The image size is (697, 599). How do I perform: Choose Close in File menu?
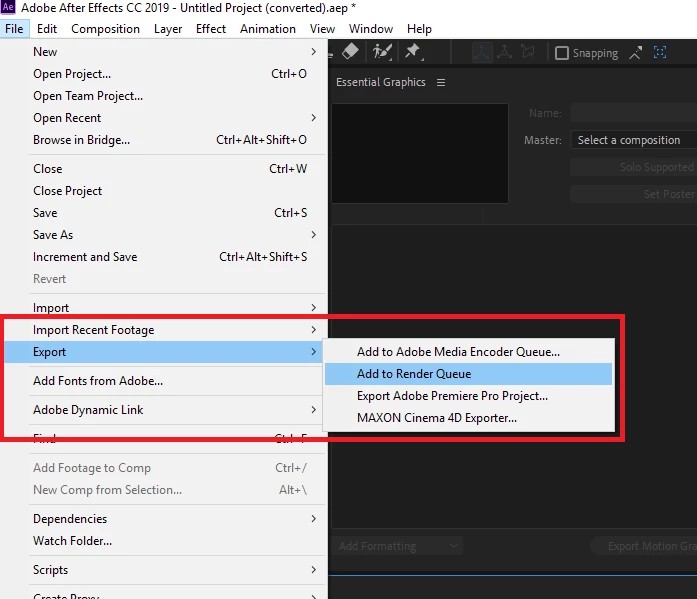point(163,169)
